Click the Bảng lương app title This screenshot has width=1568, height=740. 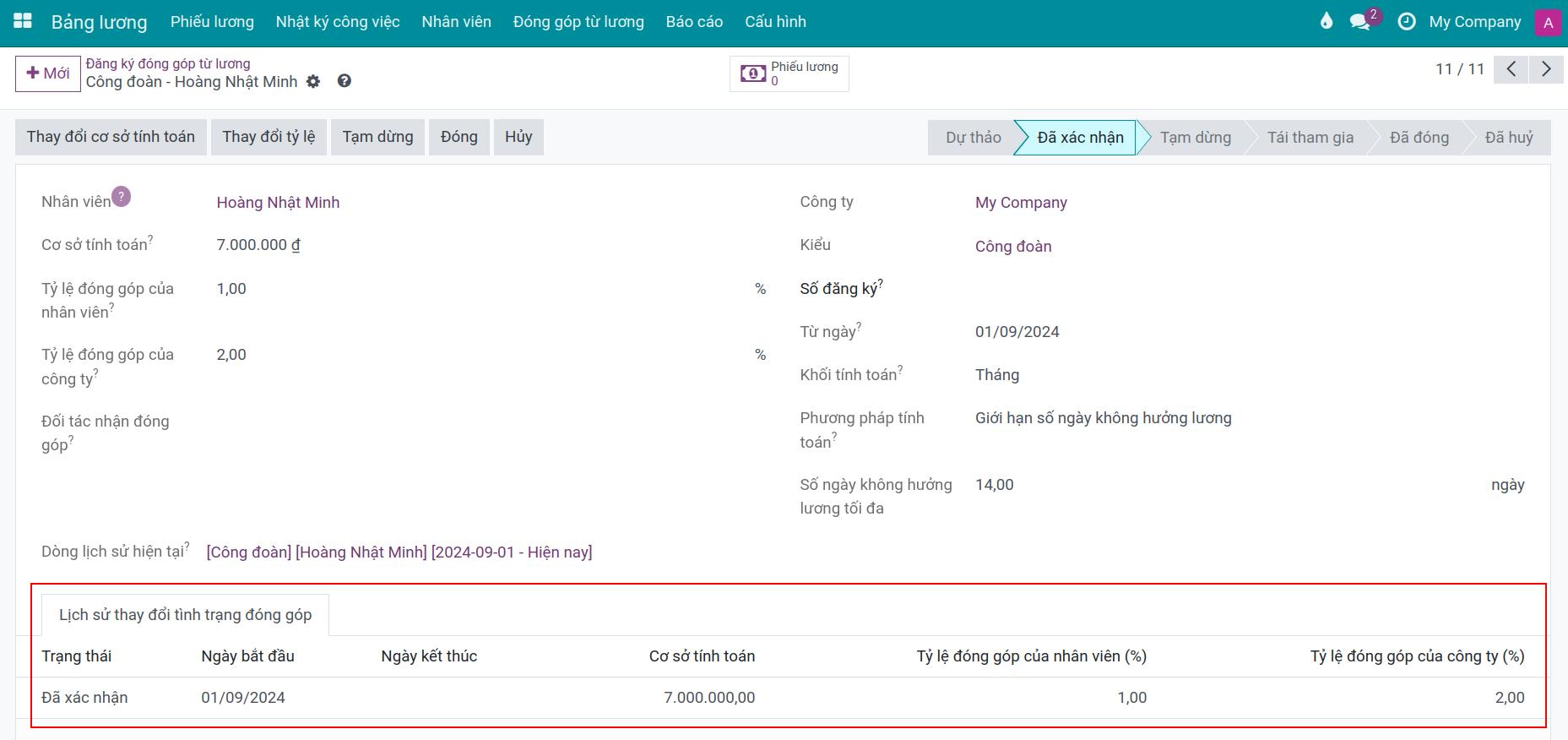coord(99,22)
